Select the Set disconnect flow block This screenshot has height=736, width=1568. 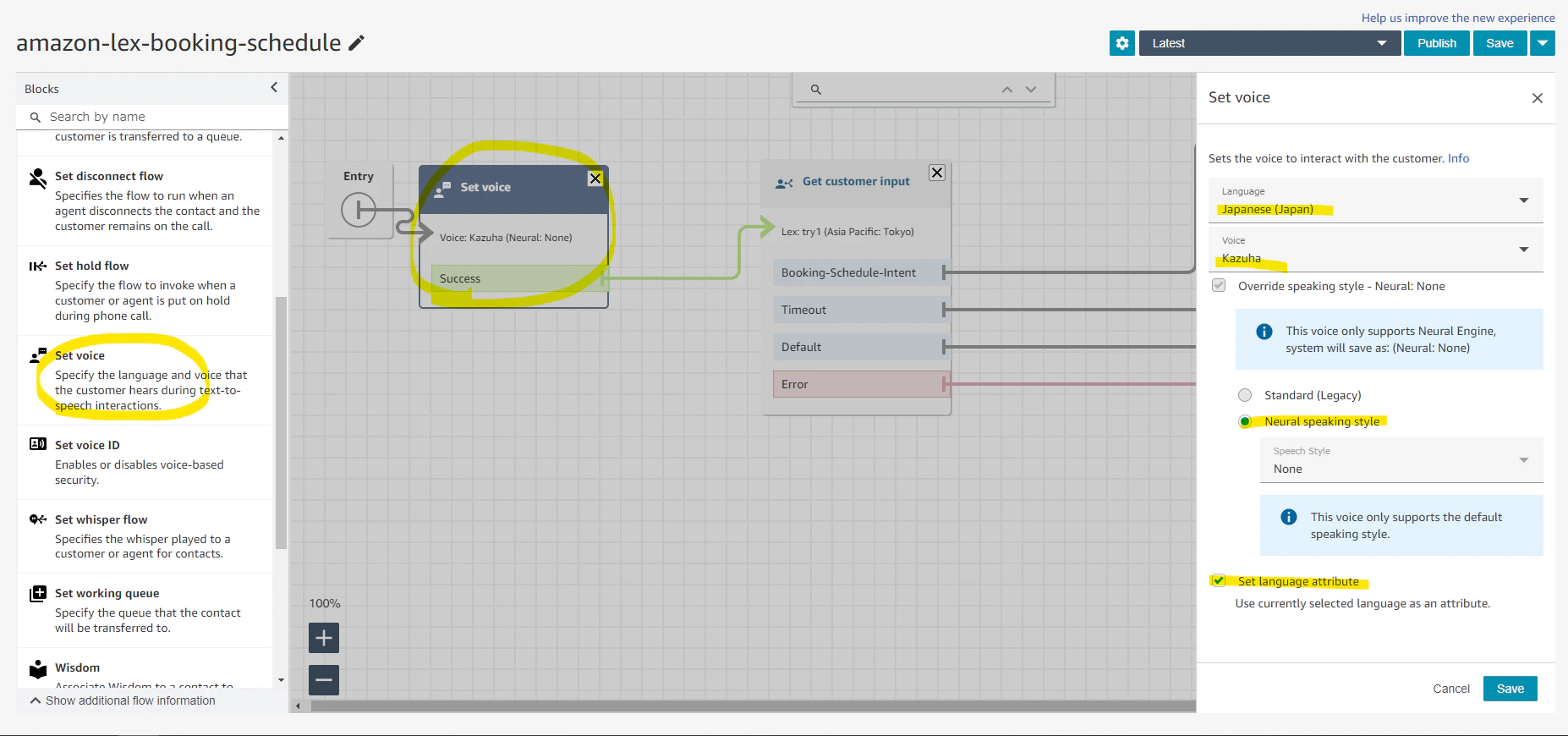point(145,201)
